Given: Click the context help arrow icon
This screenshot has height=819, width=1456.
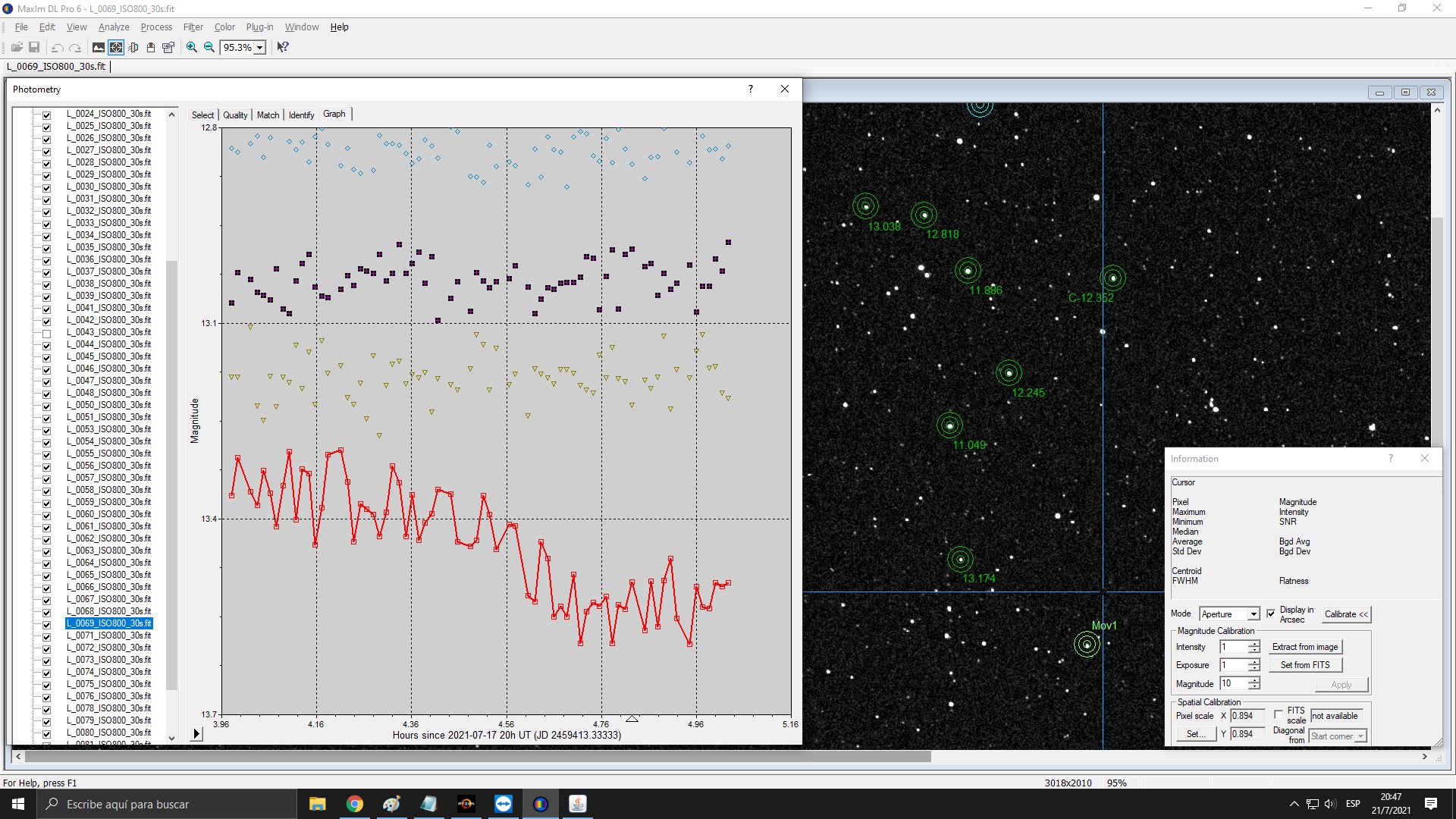Looking at the screenshot, I should [283, 47].
